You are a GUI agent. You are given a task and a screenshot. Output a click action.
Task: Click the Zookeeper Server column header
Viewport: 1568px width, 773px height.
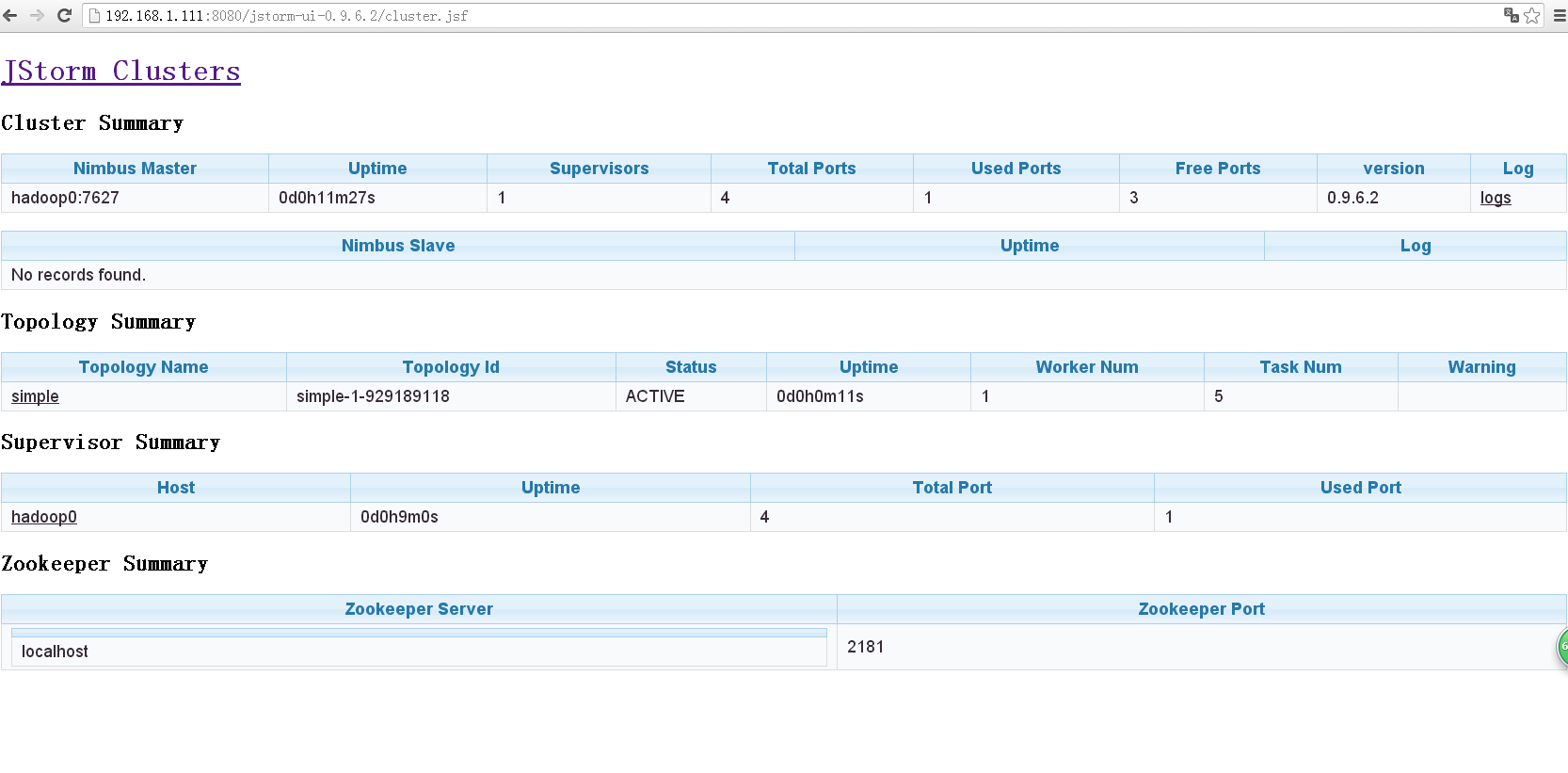click(419, 609)
